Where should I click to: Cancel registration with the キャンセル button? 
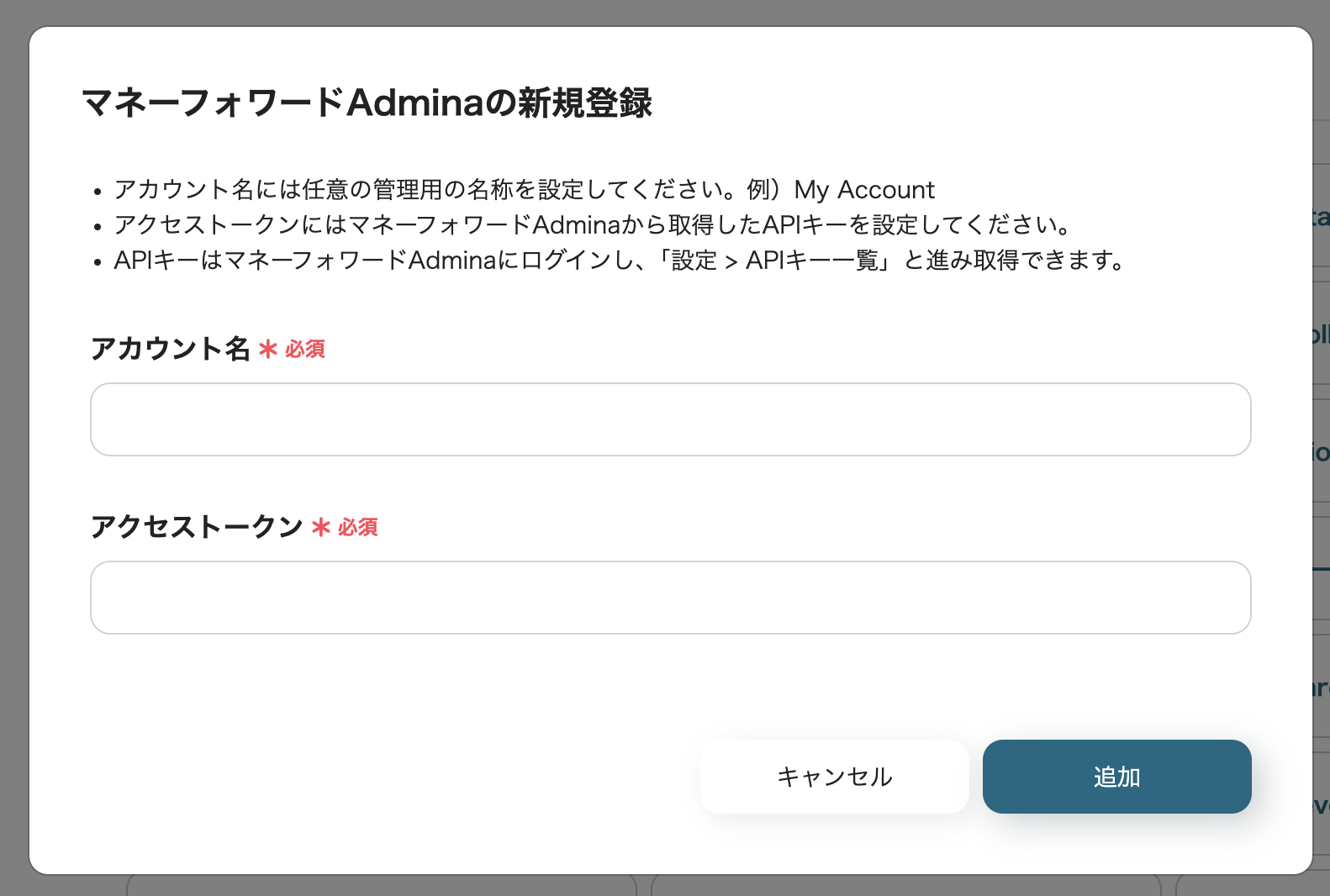(834, 777)
